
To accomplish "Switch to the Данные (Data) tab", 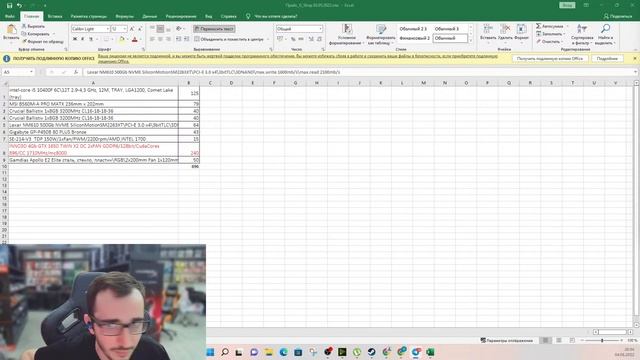I will (149, 16).
